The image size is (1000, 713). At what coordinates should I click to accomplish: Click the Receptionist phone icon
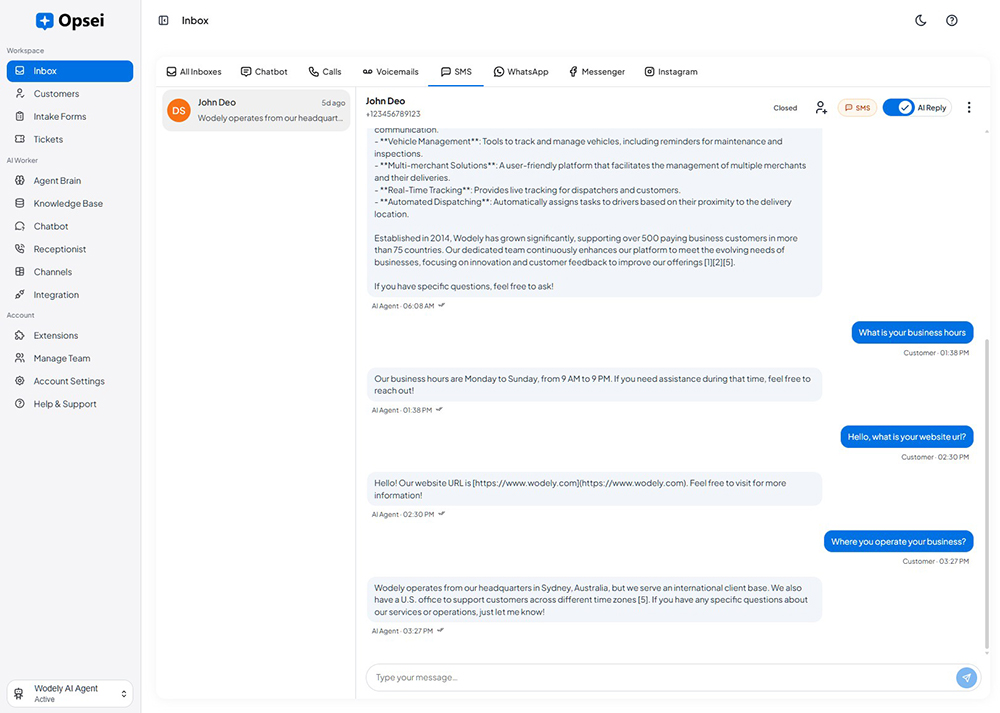tap(20, 249)
